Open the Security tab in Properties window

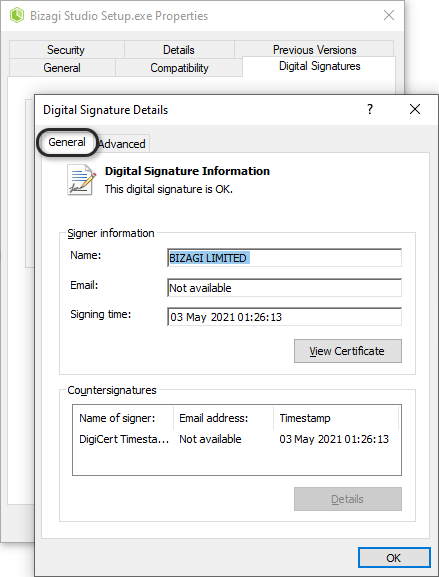tap(66, 50)
